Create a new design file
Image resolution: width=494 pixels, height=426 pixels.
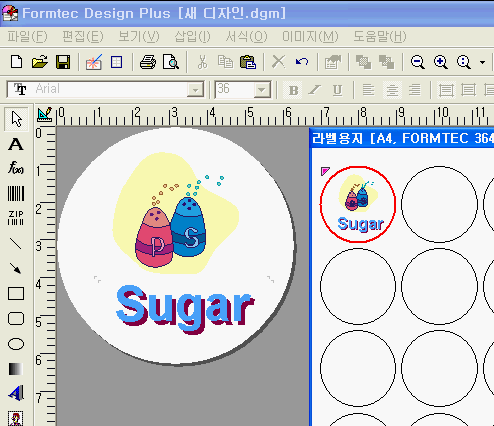[16, 62]
